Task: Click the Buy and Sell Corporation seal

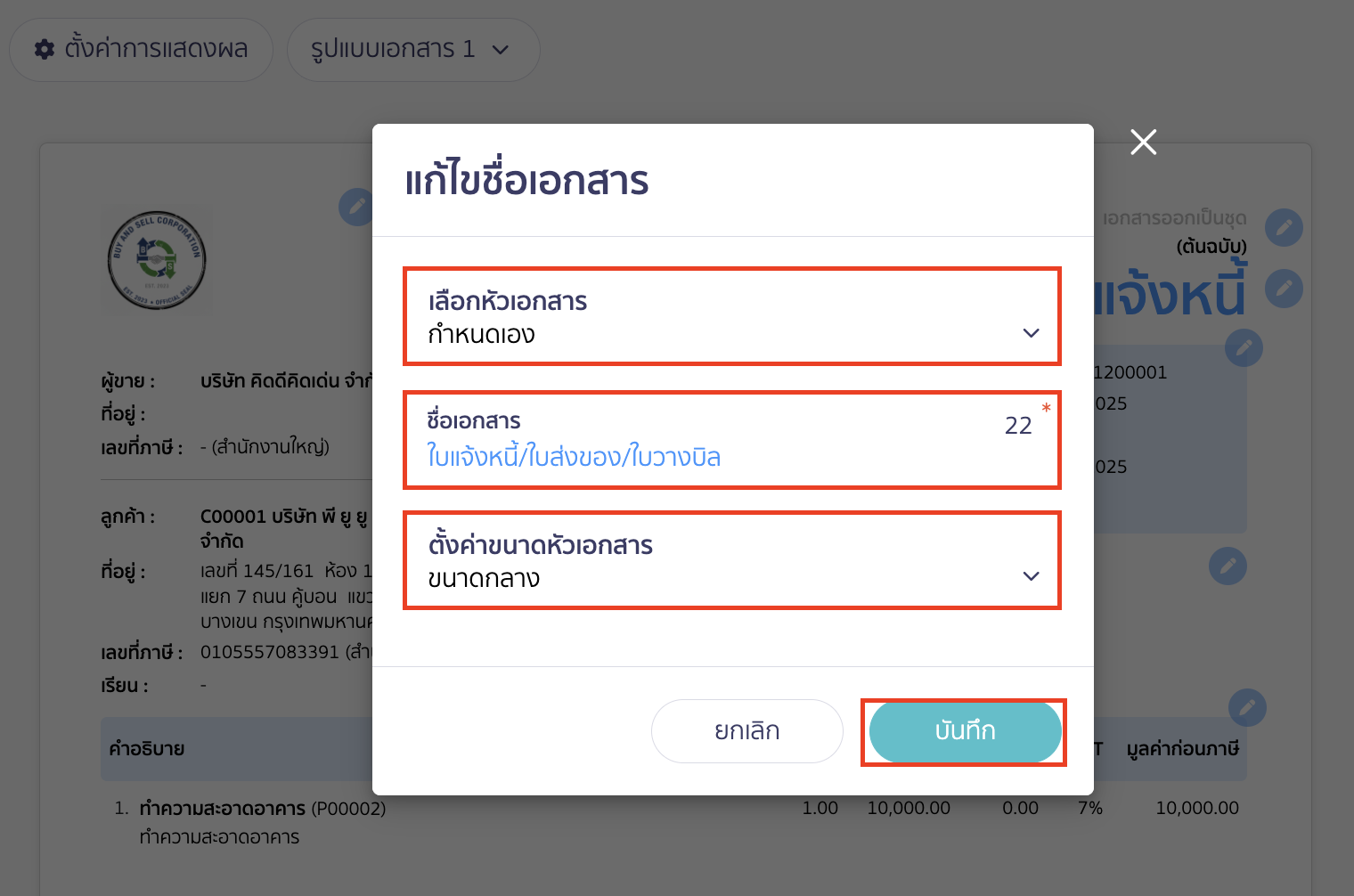Action: tap(157, 260)
